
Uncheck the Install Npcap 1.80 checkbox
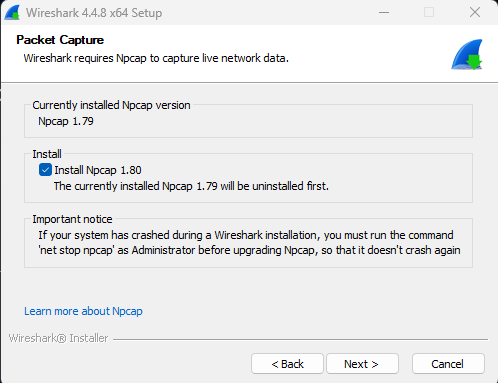click(45, 170)
